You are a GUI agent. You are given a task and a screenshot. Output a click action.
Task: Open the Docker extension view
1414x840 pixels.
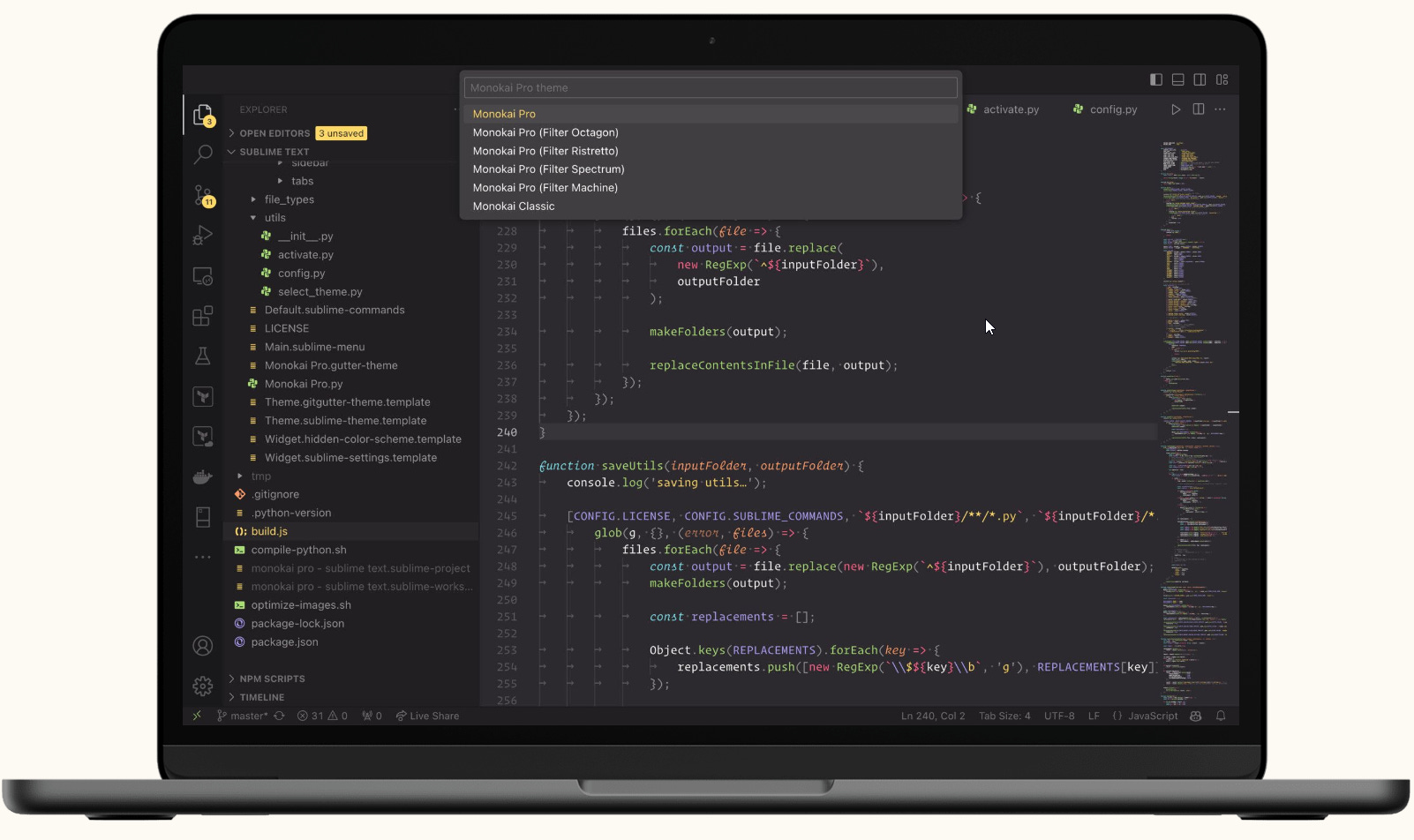[x=203, y=476]
